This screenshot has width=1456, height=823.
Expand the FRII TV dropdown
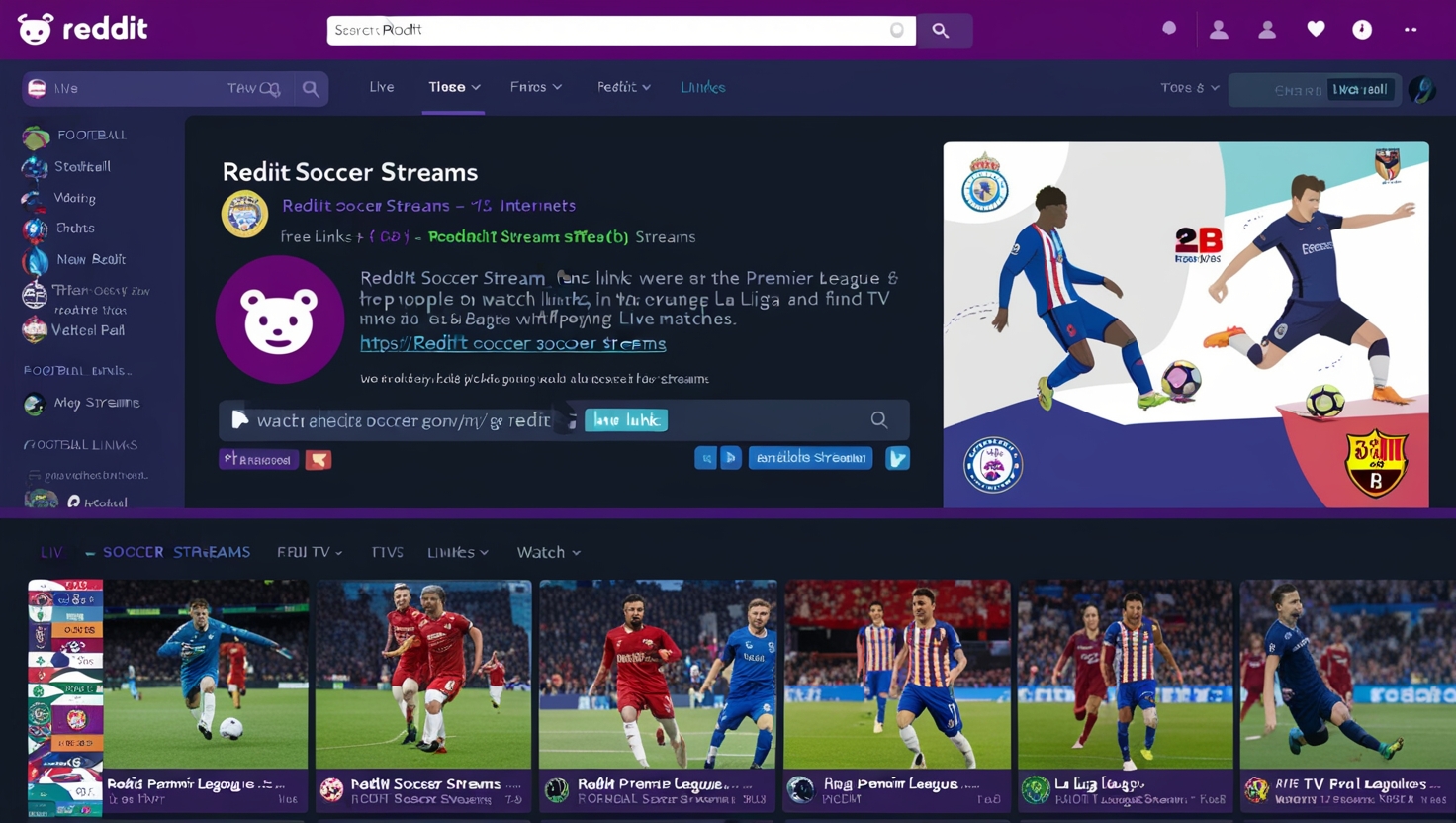click(x=310, y=552)
